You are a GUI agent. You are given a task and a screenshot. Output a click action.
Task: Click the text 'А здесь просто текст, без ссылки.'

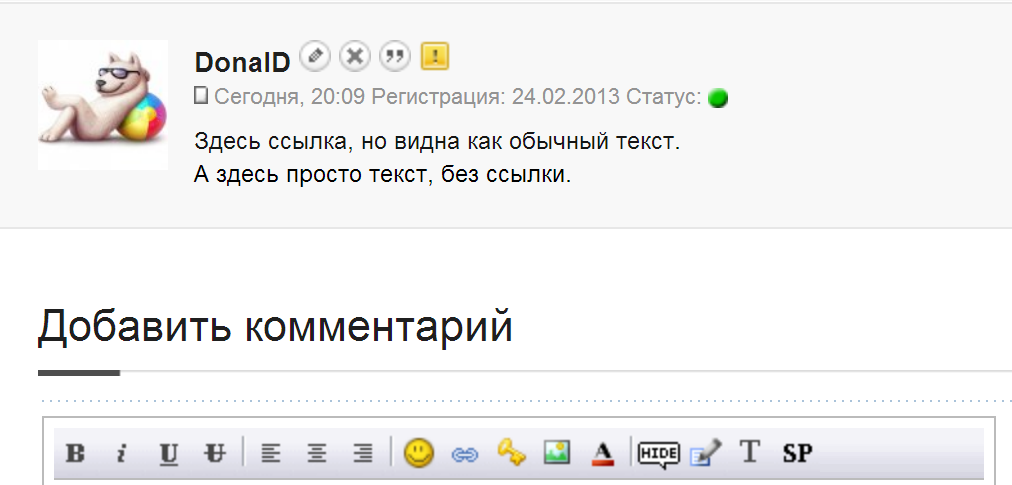(x=383, y=174)
